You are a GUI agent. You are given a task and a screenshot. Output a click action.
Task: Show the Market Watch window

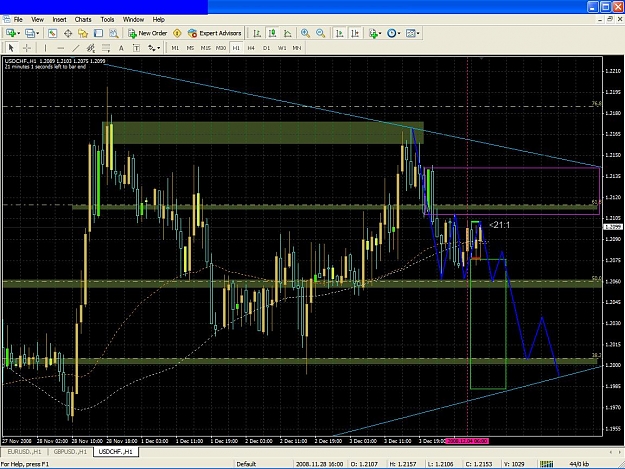[53, 33]
